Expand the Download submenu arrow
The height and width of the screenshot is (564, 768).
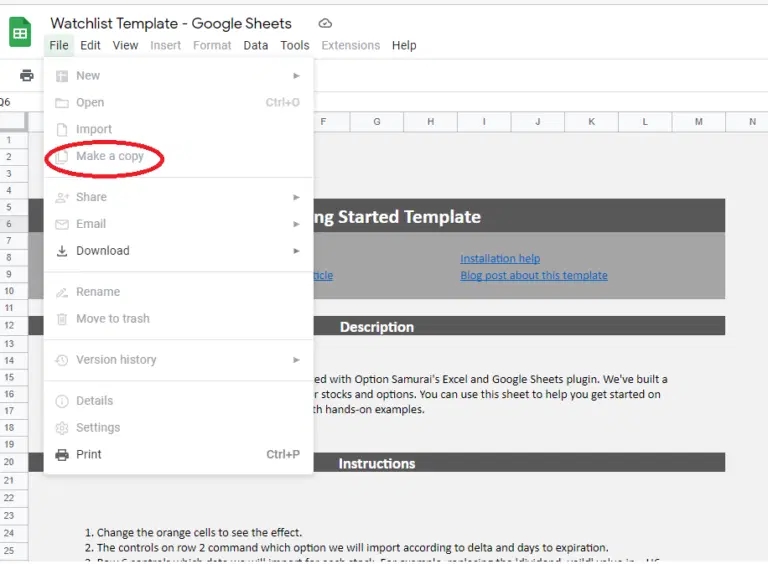pos(297,251)
